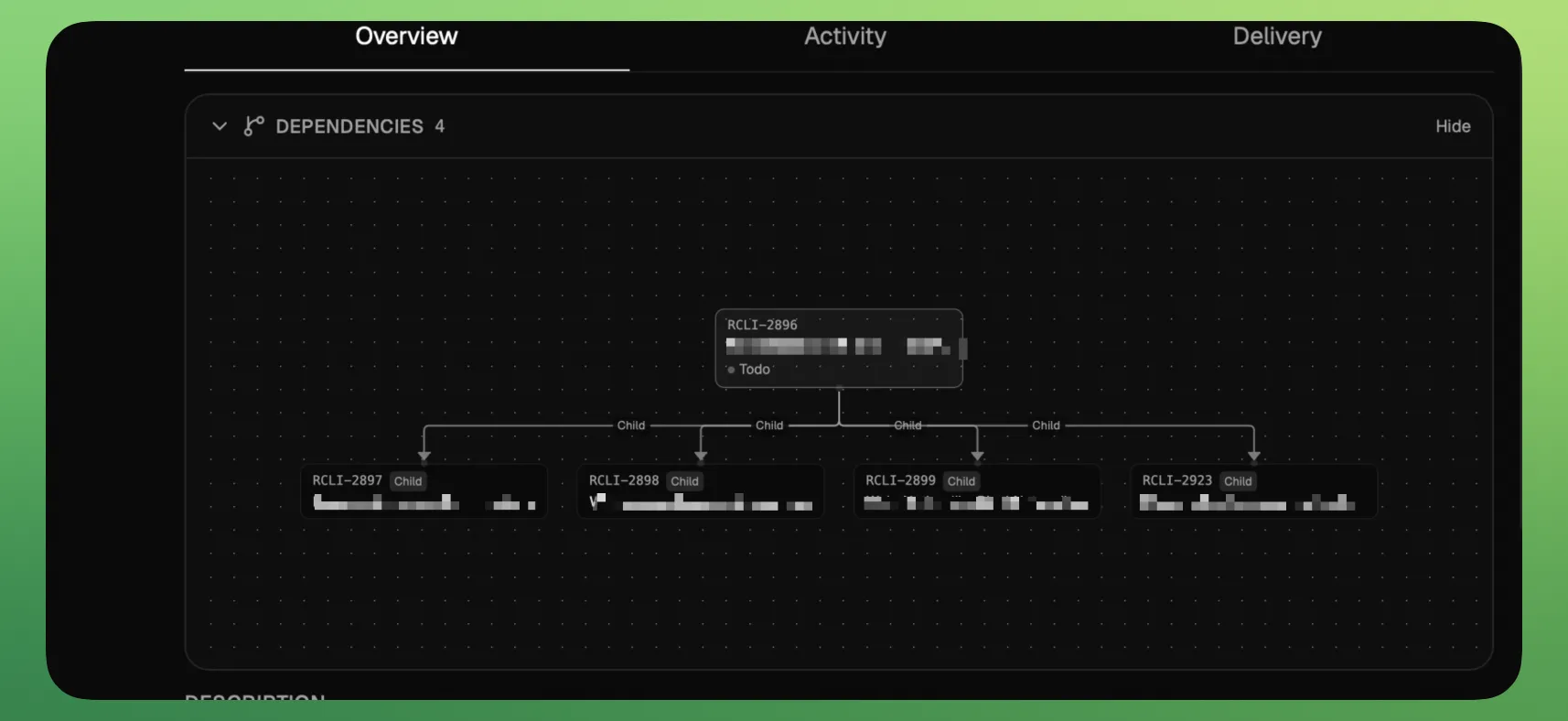The image size is (1568, 721).
Task: Switch to the Overview tab
Action: click(x=406, y=37)
